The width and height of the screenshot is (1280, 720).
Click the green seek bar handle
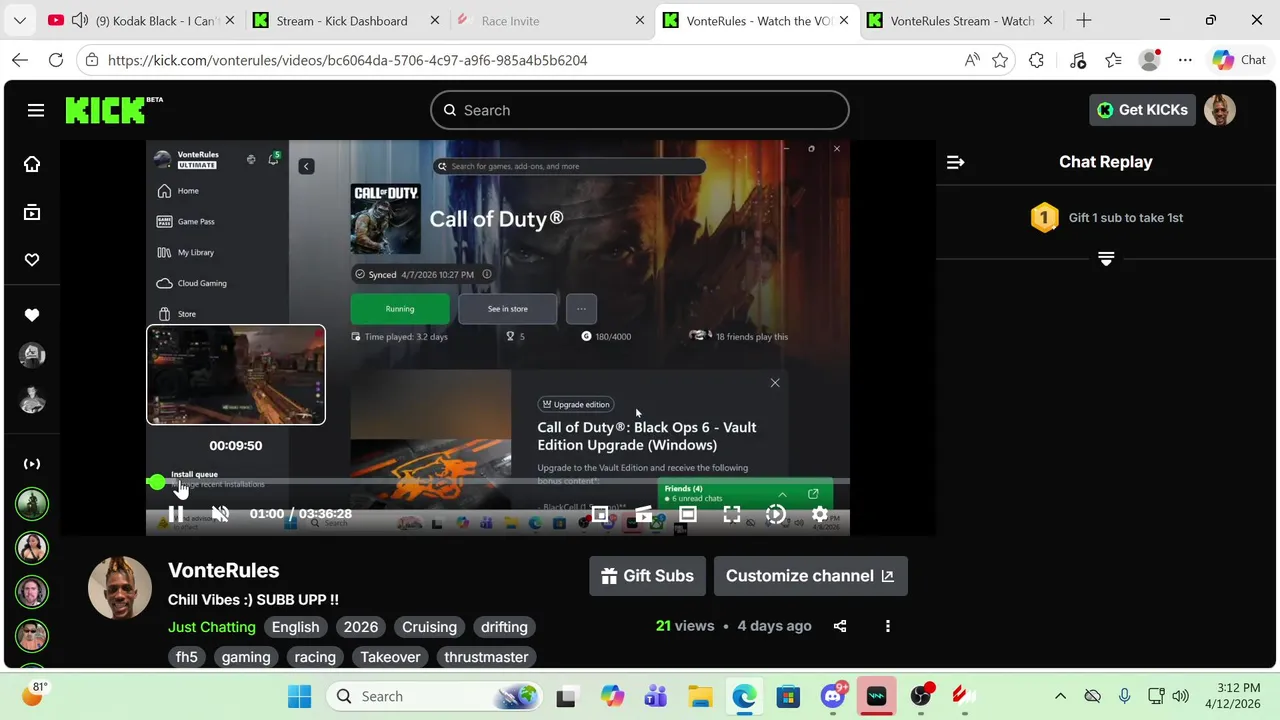(x=156, y=482)
